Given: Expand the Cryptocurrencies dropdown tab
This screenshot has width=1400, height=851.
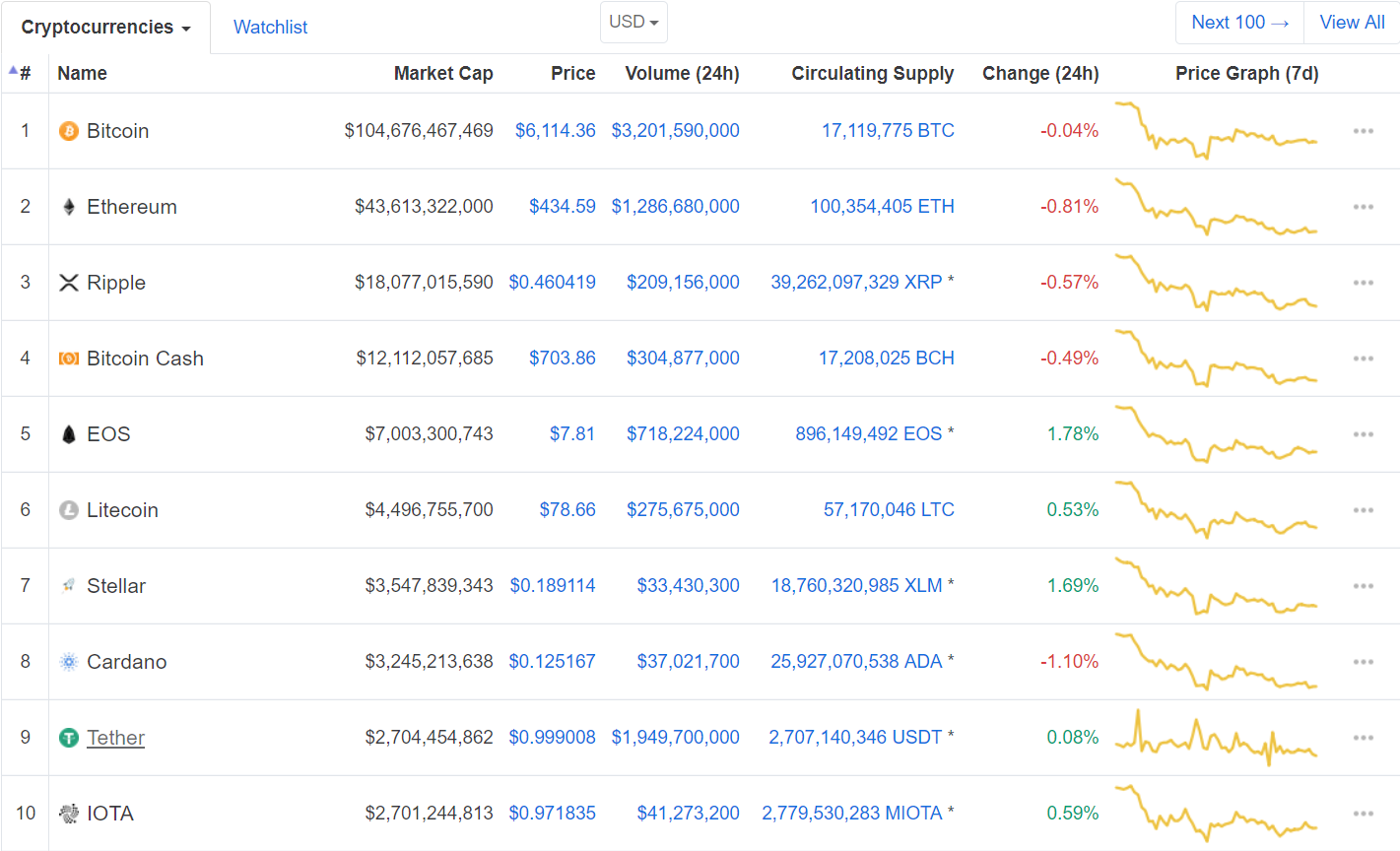Looking at the screenshot, I should pyautogui.click(x=105, y=28).
